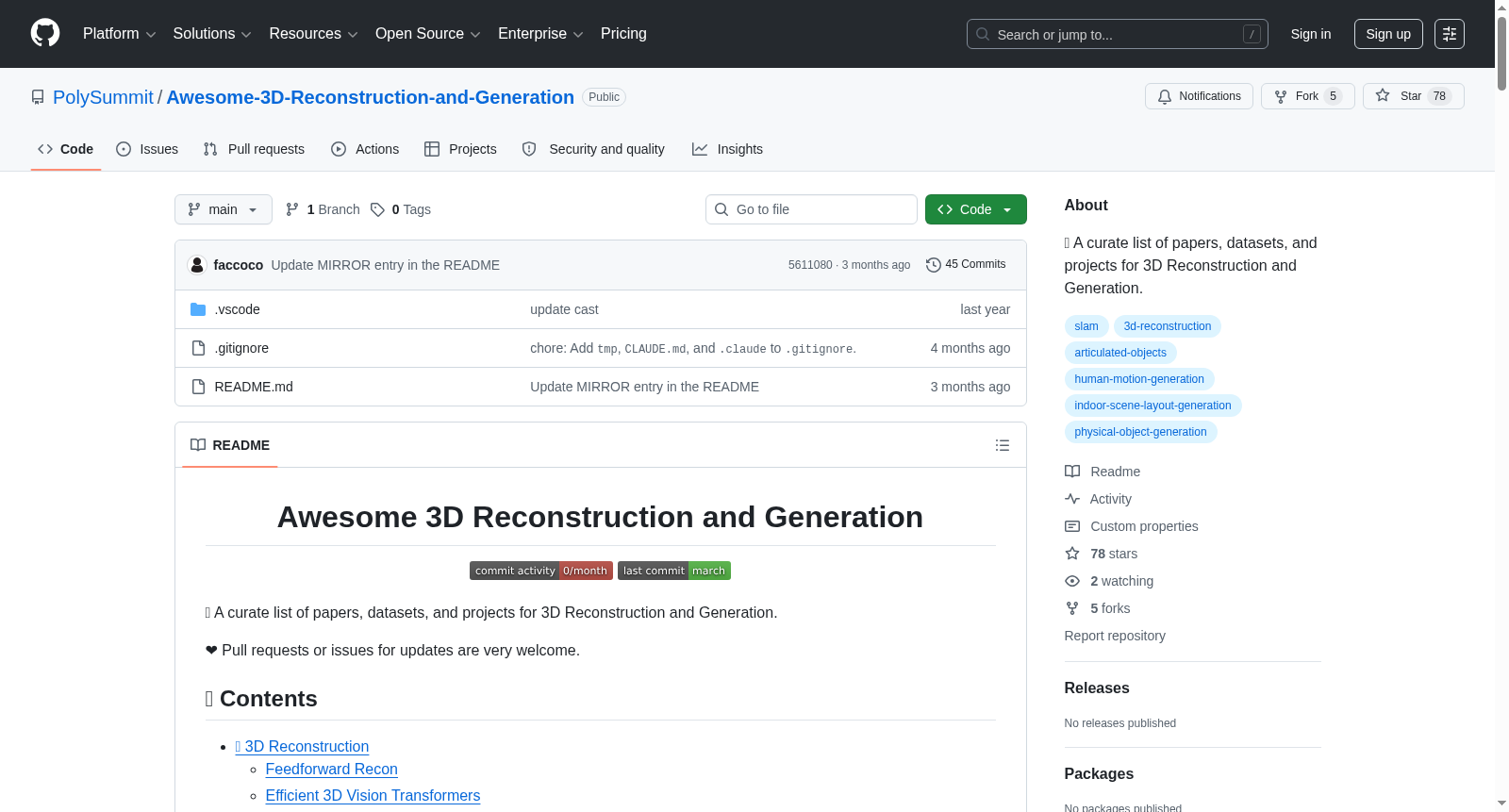Open the Actions tab
Image resolution: width=1509 pixels, height=812 pixels.
click(365, 149)
